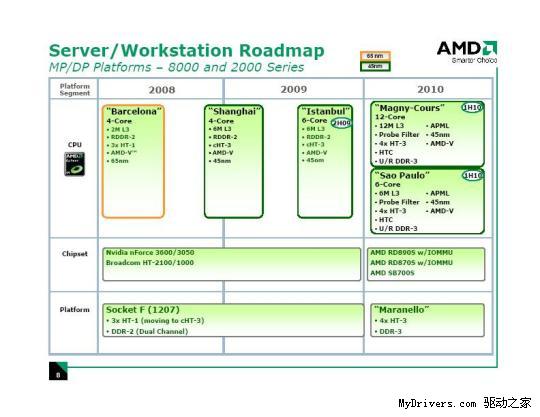540x417 pixels.
Task: Click DDR-2 (Dual Channel) bullet
Action: point(147,332)
